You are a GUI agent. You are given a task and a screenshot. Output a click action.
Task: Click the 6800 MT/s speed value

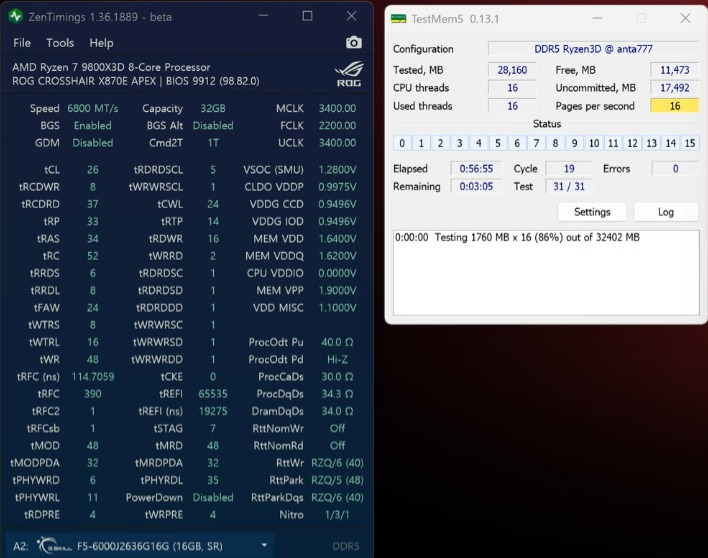[x=93, y=108]
